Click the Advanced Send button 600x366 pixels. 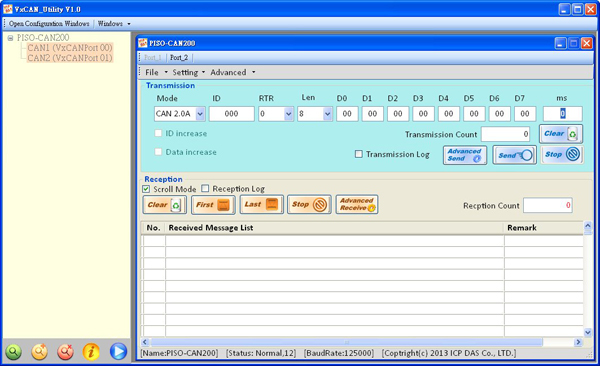pyautogui.click(x=465, y=155)
